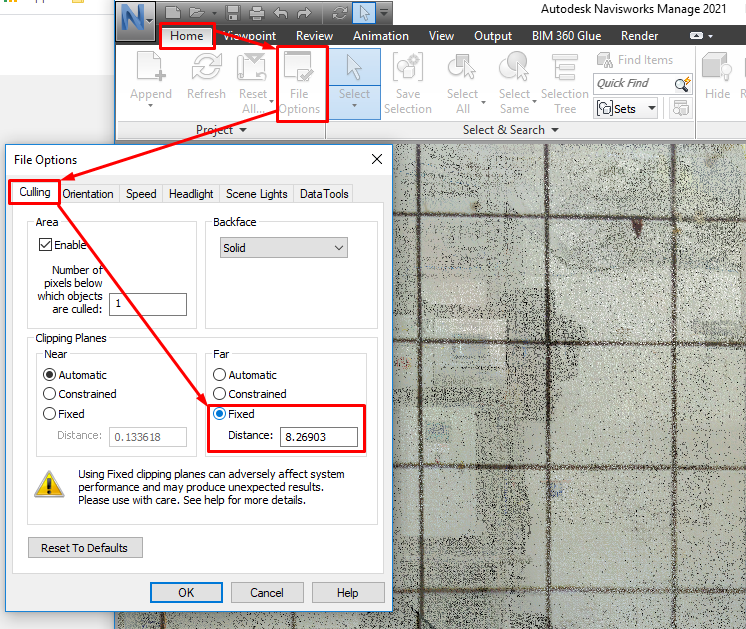
Task: Select the Speed tab in File Options
Action: point(141,194)
